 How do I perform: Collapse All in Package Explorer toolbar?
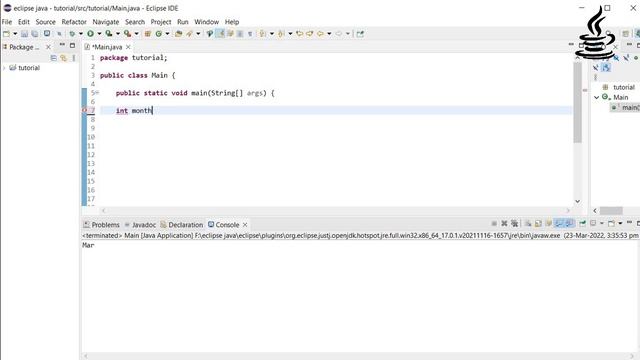coord(53,58)
